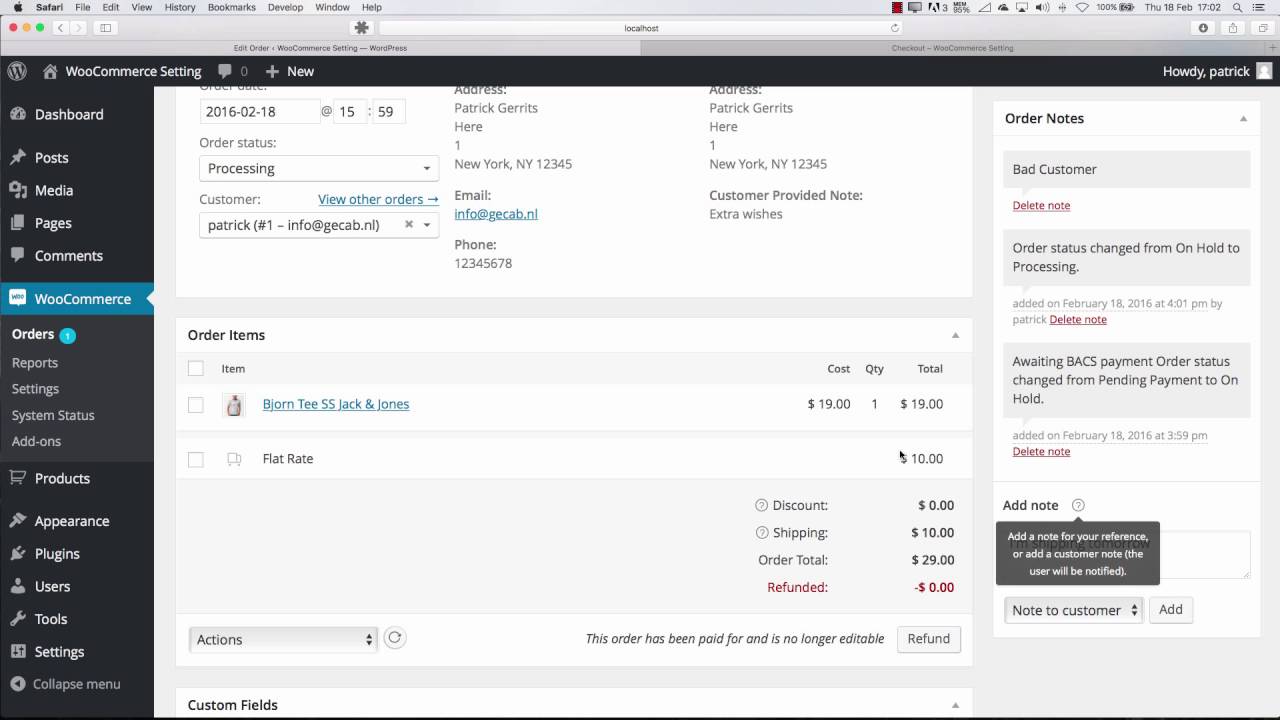
Task: Collapse the Order Notes panel
Action: point(1243,118)
